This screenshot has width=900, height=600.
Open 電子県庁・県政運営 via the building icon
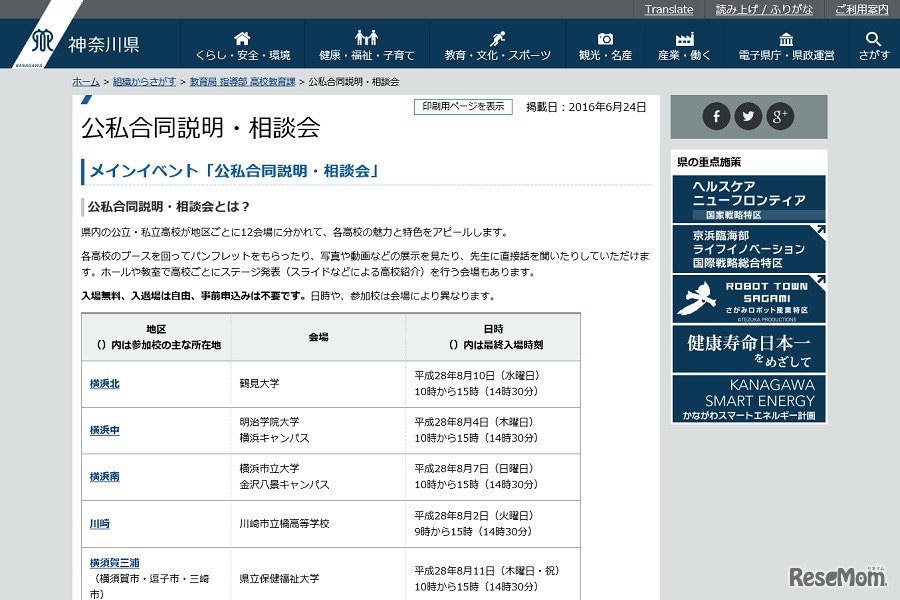(x=786, y=38)
